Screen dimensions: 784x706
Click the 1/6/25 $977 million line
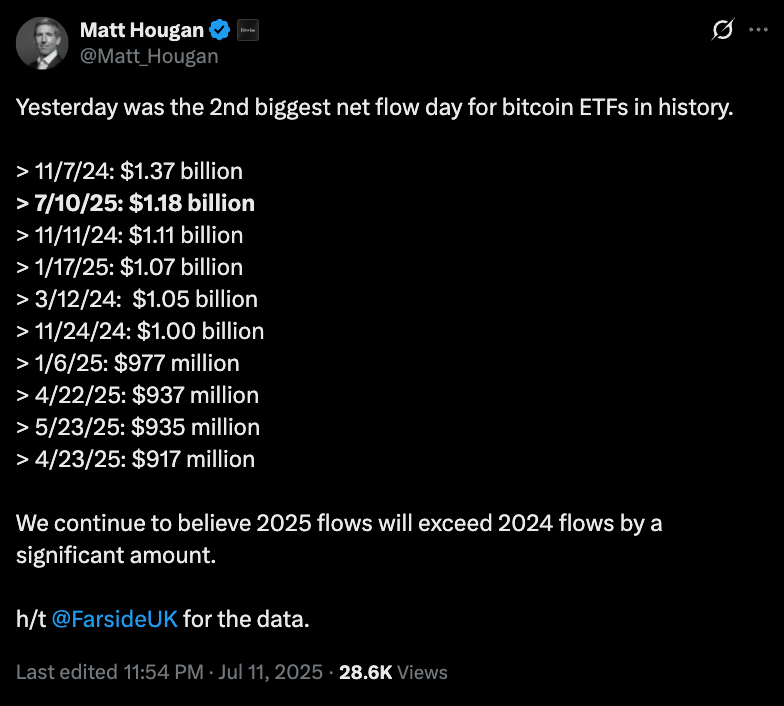128,363
